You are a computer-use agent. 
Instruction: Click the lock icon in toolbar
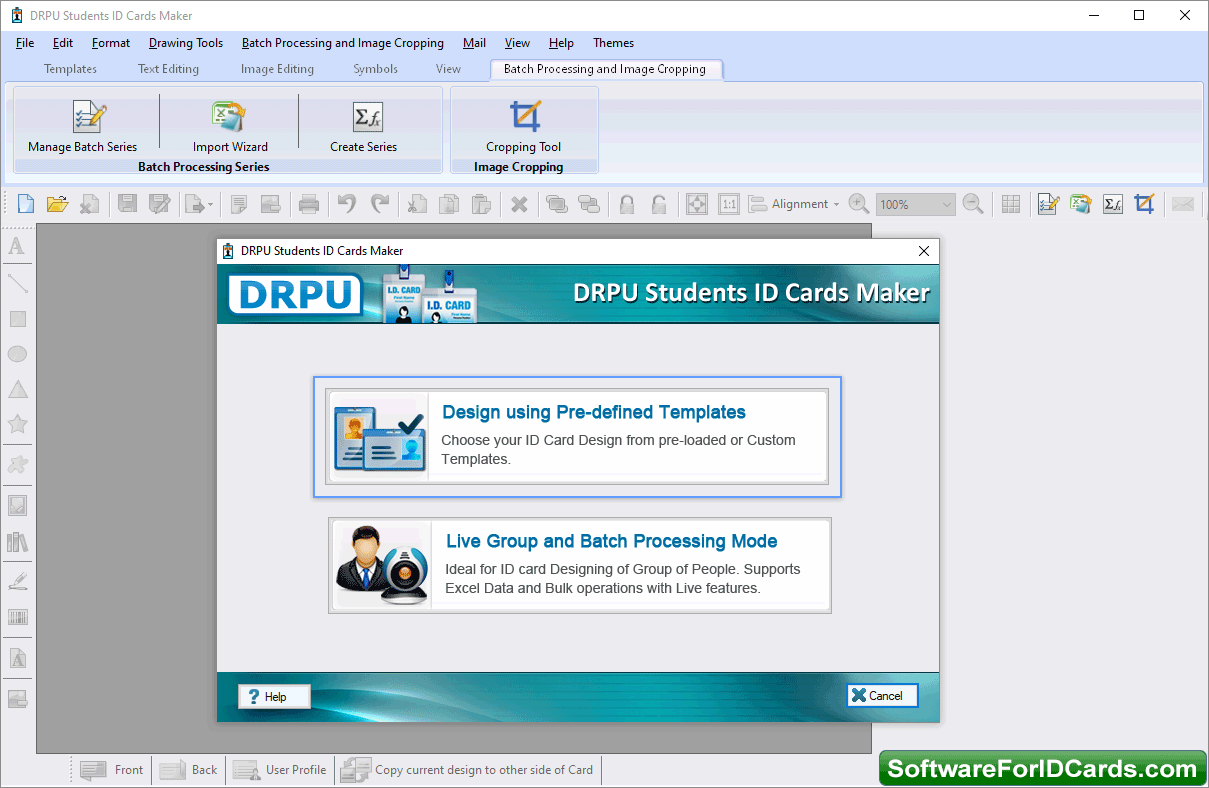[627, 204]
